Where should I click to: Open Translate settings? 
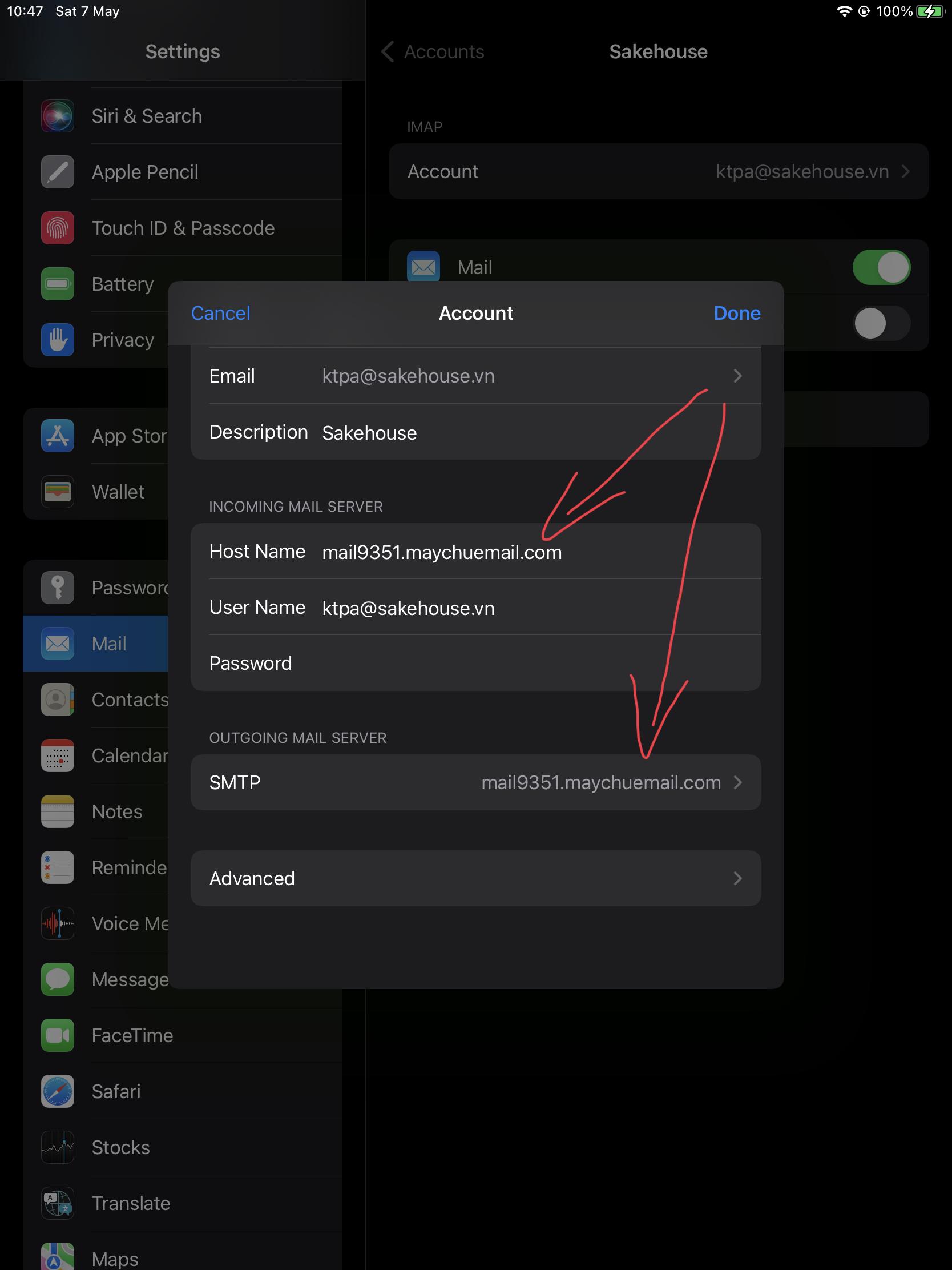(183, 1203)
